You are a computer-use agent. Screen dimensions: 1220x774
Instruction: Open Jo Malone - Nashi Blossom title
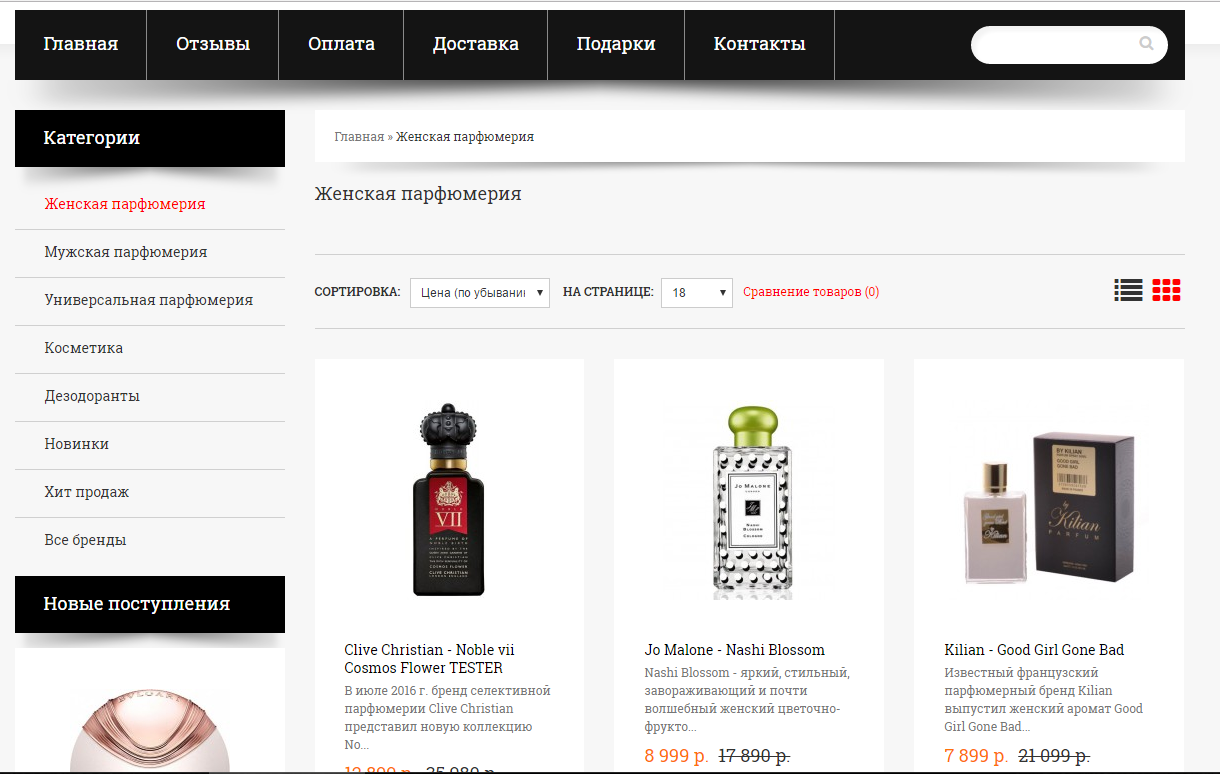point(735,650)
